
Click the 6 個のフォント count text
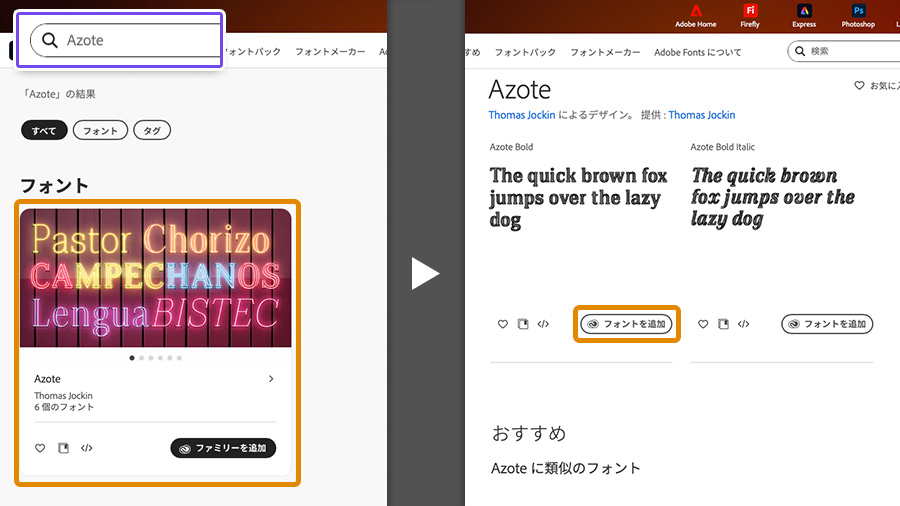click(x=64, y=407)
